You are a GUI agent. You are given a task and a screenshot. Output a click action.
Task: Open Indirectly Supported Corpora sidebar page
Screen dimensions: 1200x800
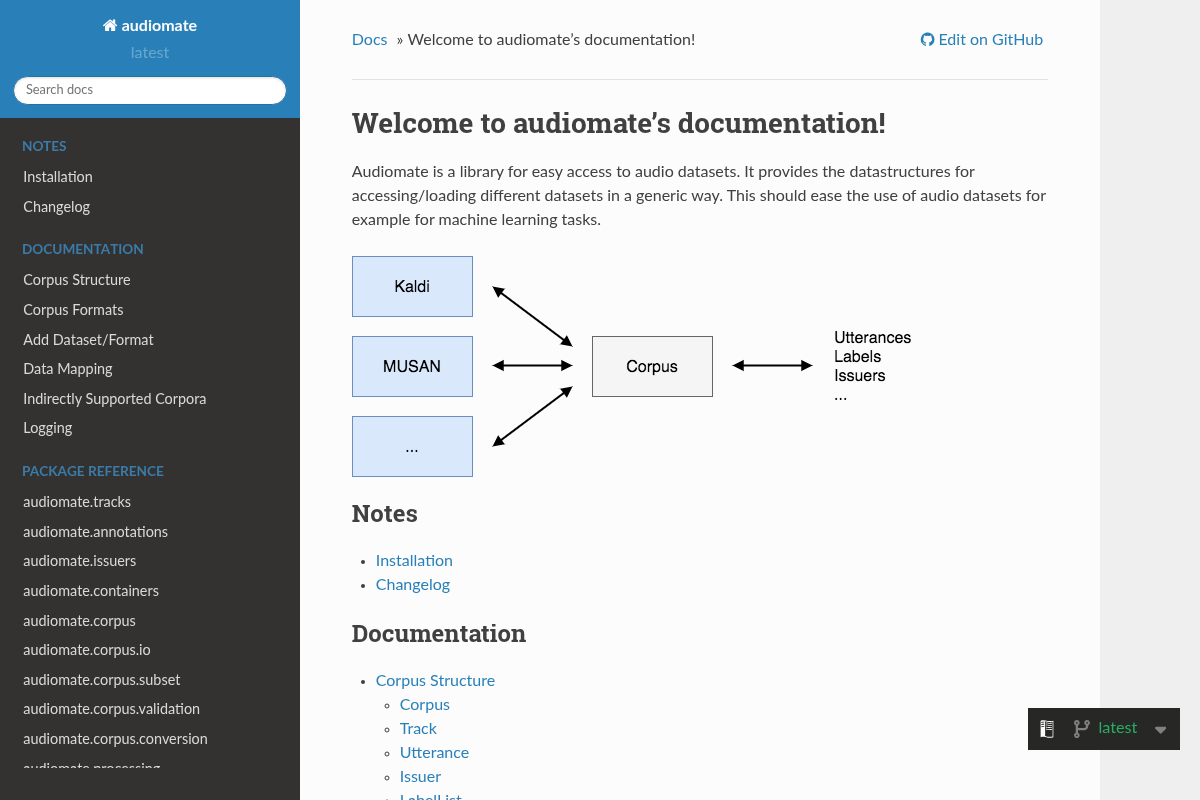[114, 399]
